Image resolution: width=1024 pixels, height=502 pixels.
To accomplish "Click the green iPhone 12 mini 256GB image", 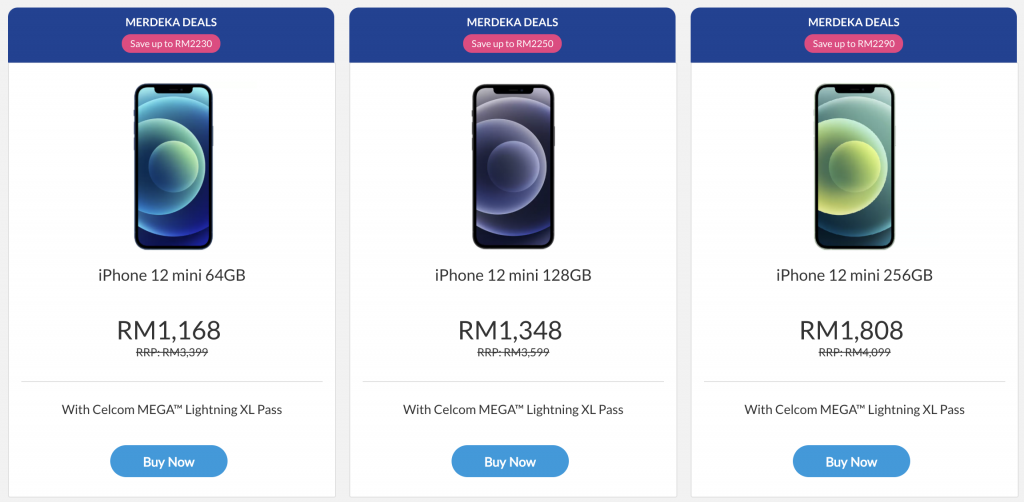I will pyautogui.click(x=855, y=166).
